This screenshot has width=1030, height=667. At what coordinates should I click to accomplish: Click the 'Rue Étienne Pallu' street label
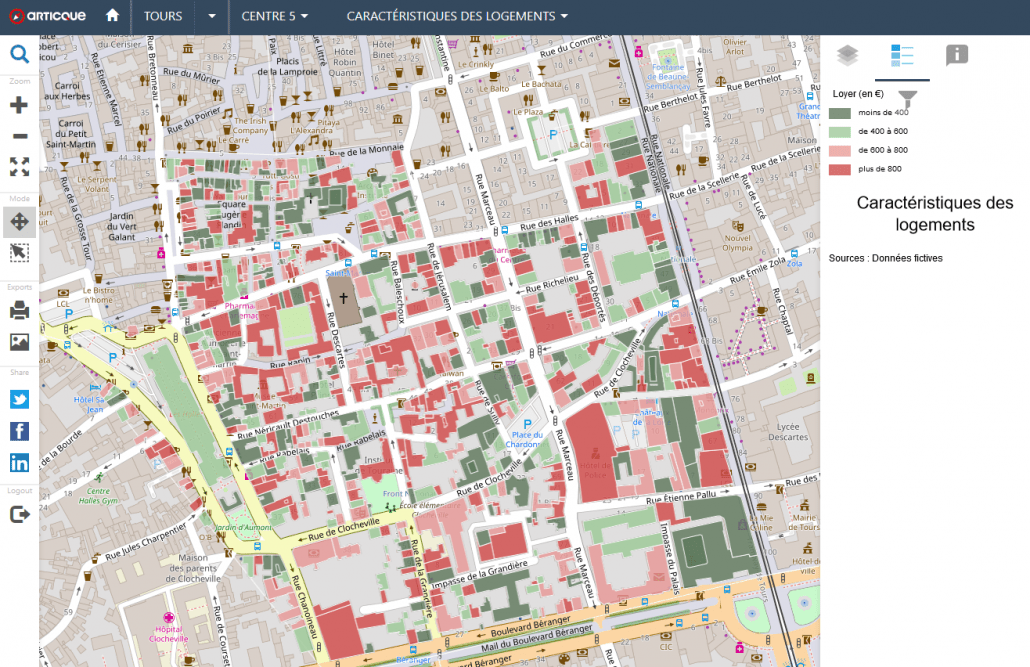681,497
